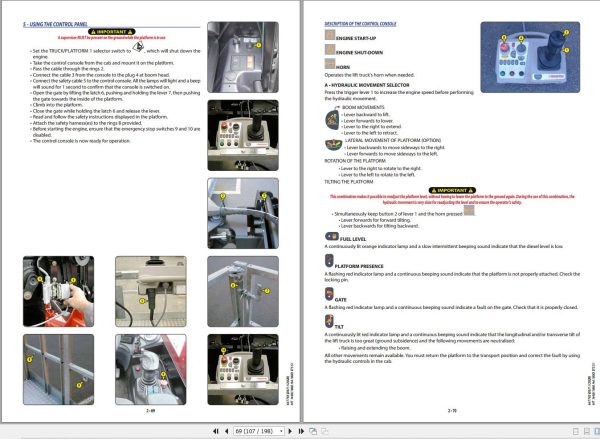Click left page number at the bottom
Image resolution: width=600 pixels, height=439 pixels.
[151, 411]
